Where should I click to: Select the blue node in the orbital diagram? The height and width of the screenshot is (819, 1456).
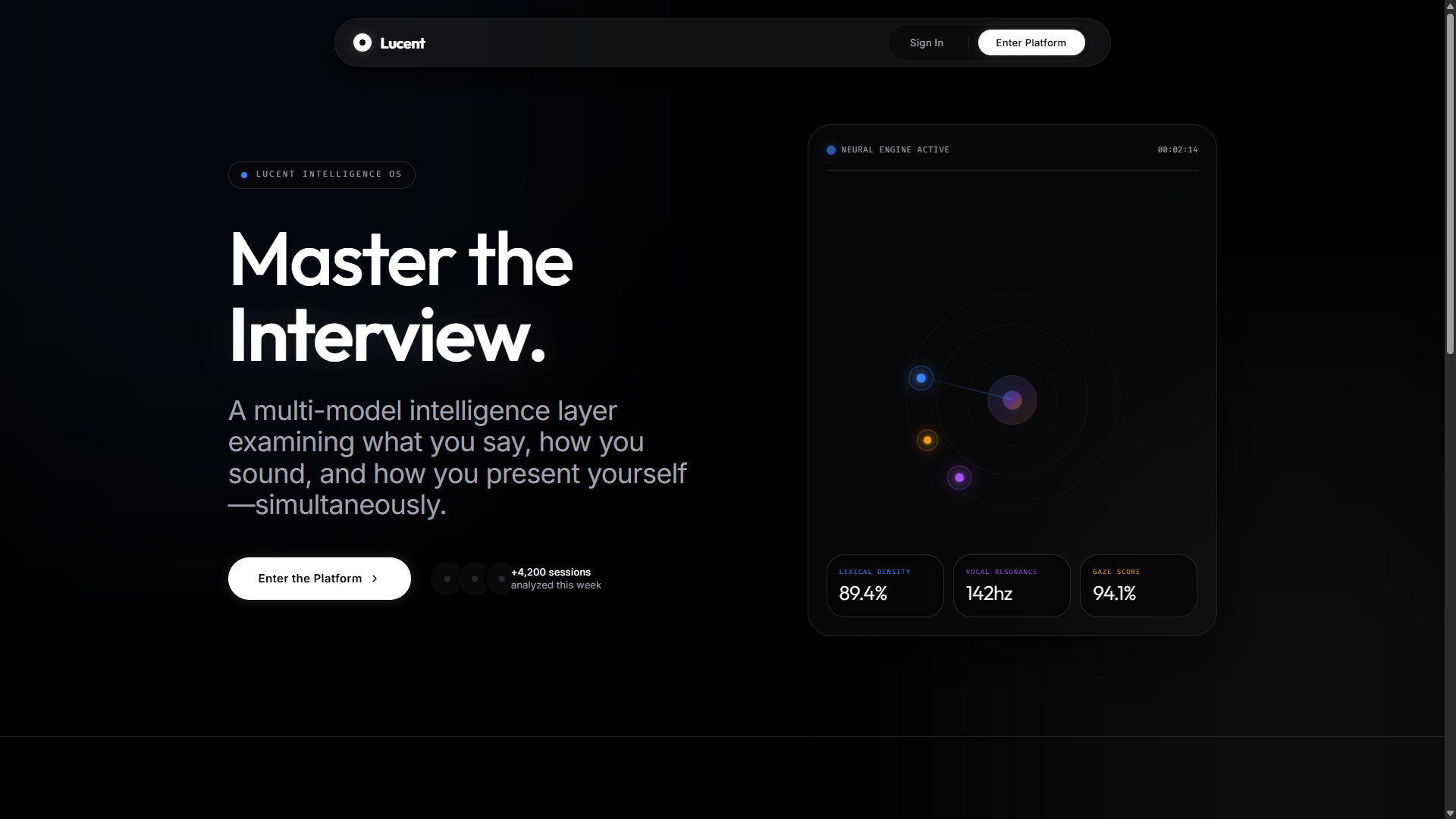920,378
